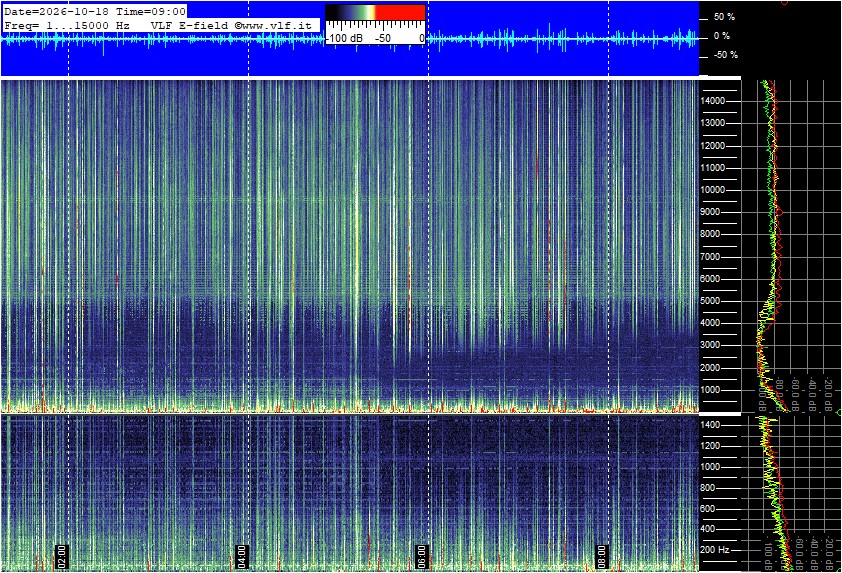The width and height of the screenshot is (842, 573).
Task: Click the 10000 frequency axis label
Action: pos(713,190)
